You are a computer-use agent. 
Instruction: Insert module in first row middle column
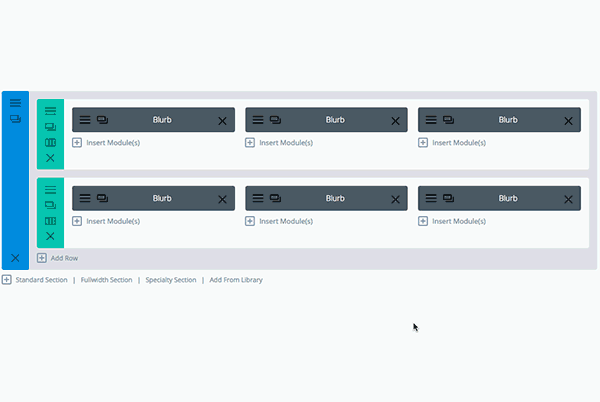tap(279, 143)
